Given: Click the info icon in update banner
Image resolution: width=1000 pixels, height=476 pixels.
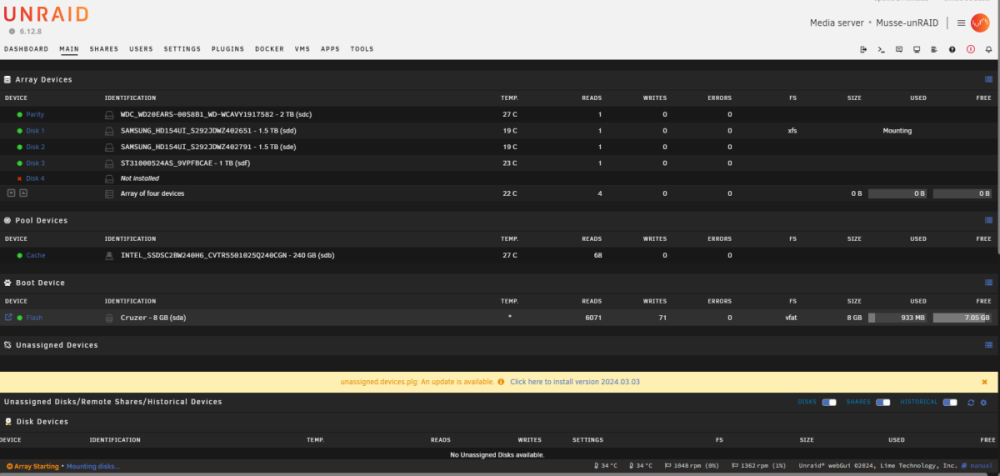Looking at the screenshot, I should pyautogui.click(x=501, y=382).
